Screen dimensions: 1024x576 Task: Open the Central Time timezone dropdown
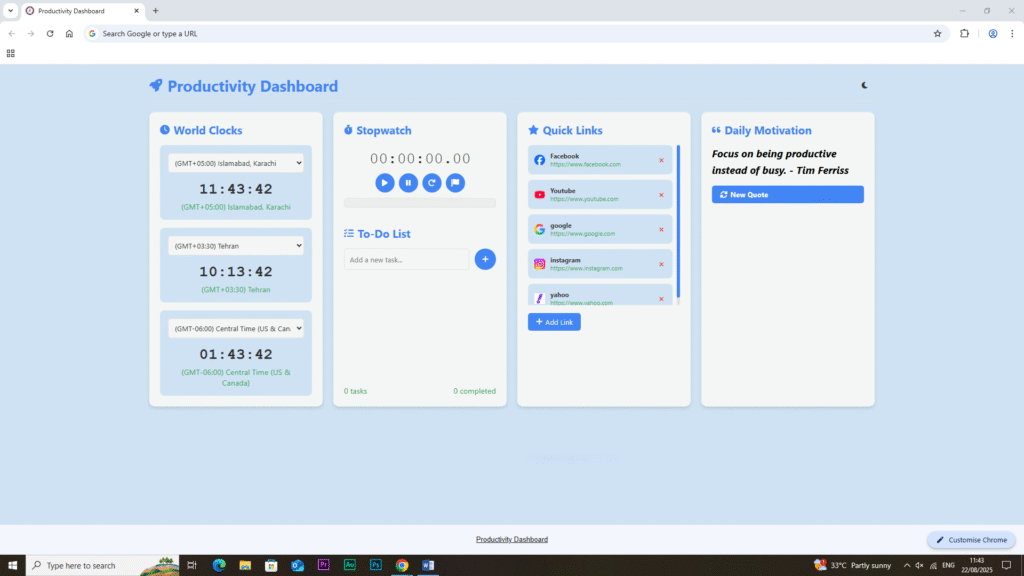236,328
